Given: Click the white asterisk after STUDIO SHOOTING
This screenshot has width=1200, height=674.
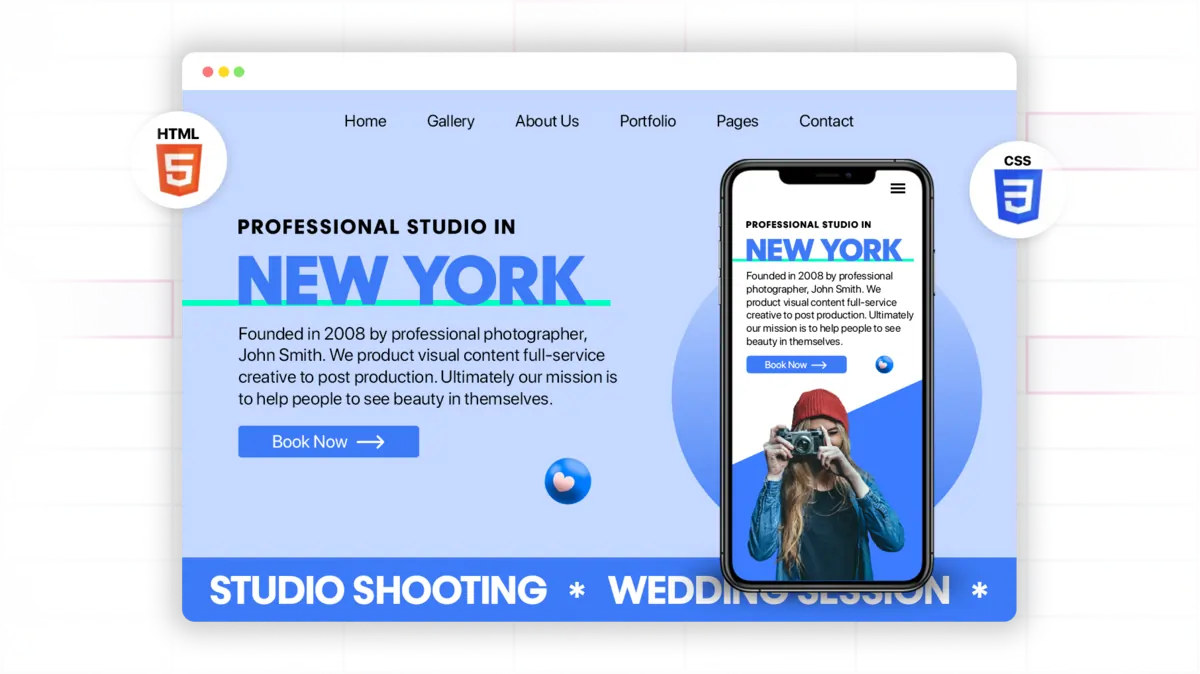Looking at the screenshot, I should (578, 591).
